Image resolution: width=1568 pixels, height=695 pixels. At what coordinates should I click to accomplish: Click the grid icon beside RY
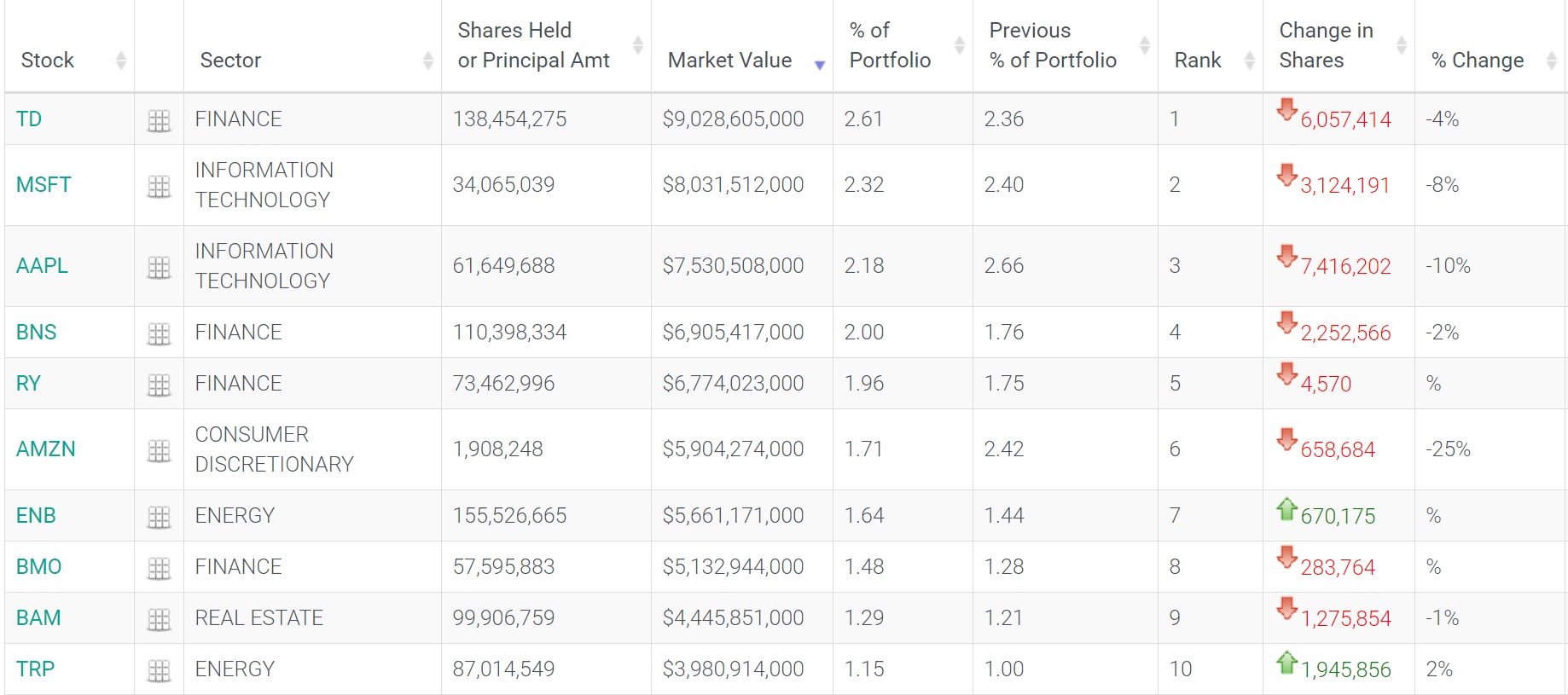point(159,385)
